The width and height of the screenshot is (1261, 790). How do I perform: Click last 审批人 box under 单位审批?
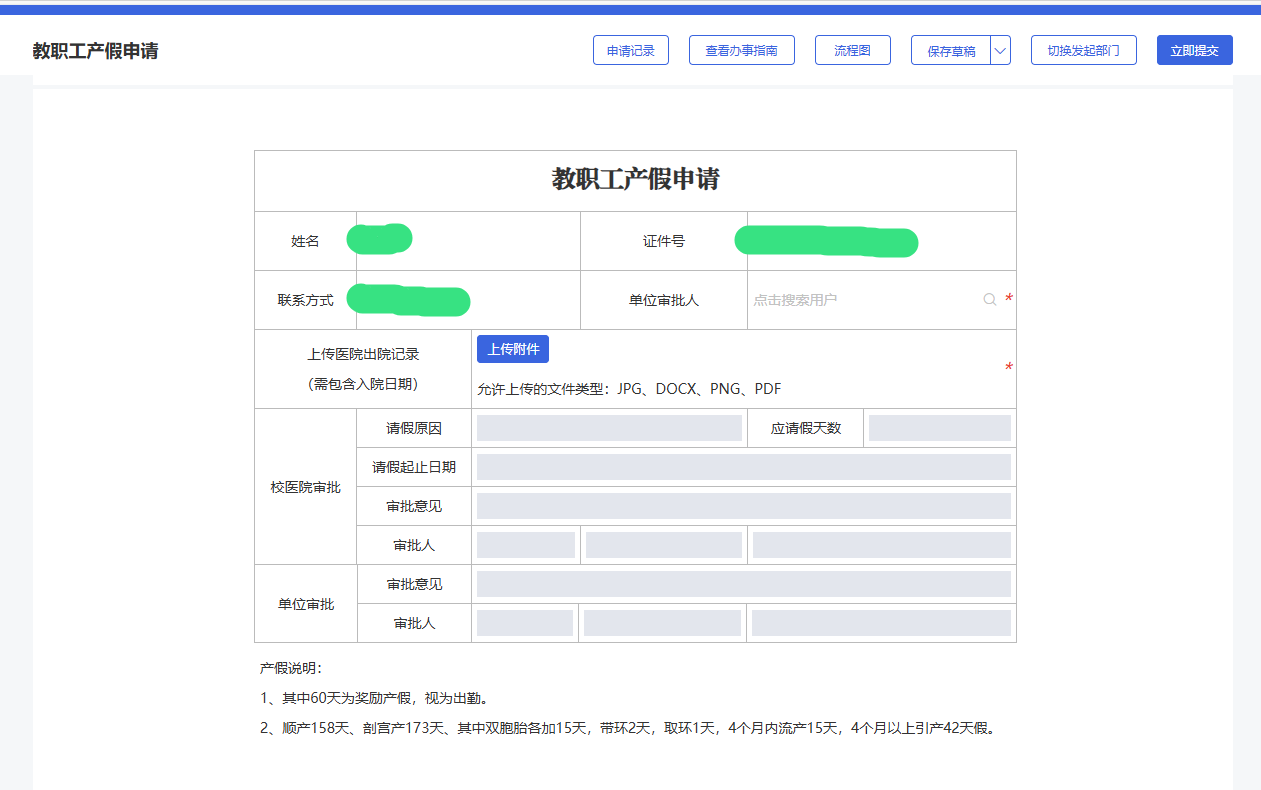pos(880,623)
